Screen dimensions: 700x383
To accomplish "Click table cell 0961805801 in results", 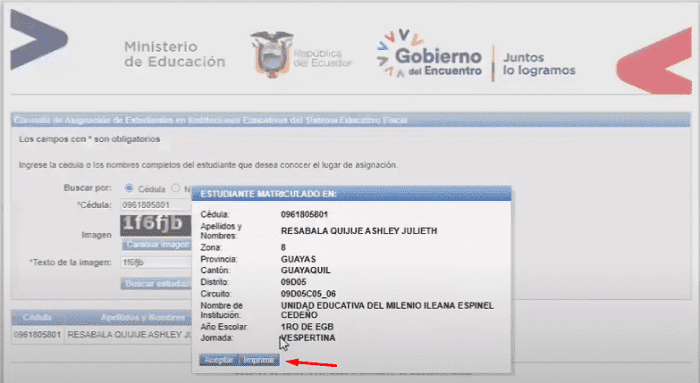I will 38,334.
